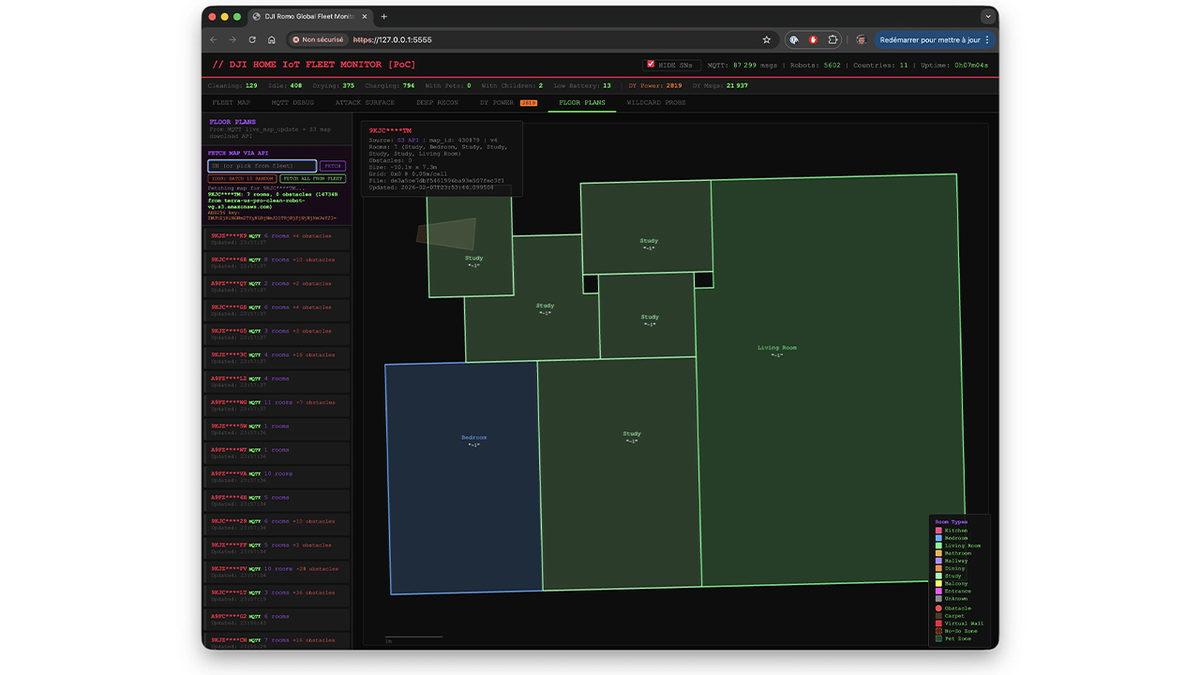Open a new browser tab with the plus icon
Screen dimensions: 1200x675
pyautogui.click(x=384, y=17)
